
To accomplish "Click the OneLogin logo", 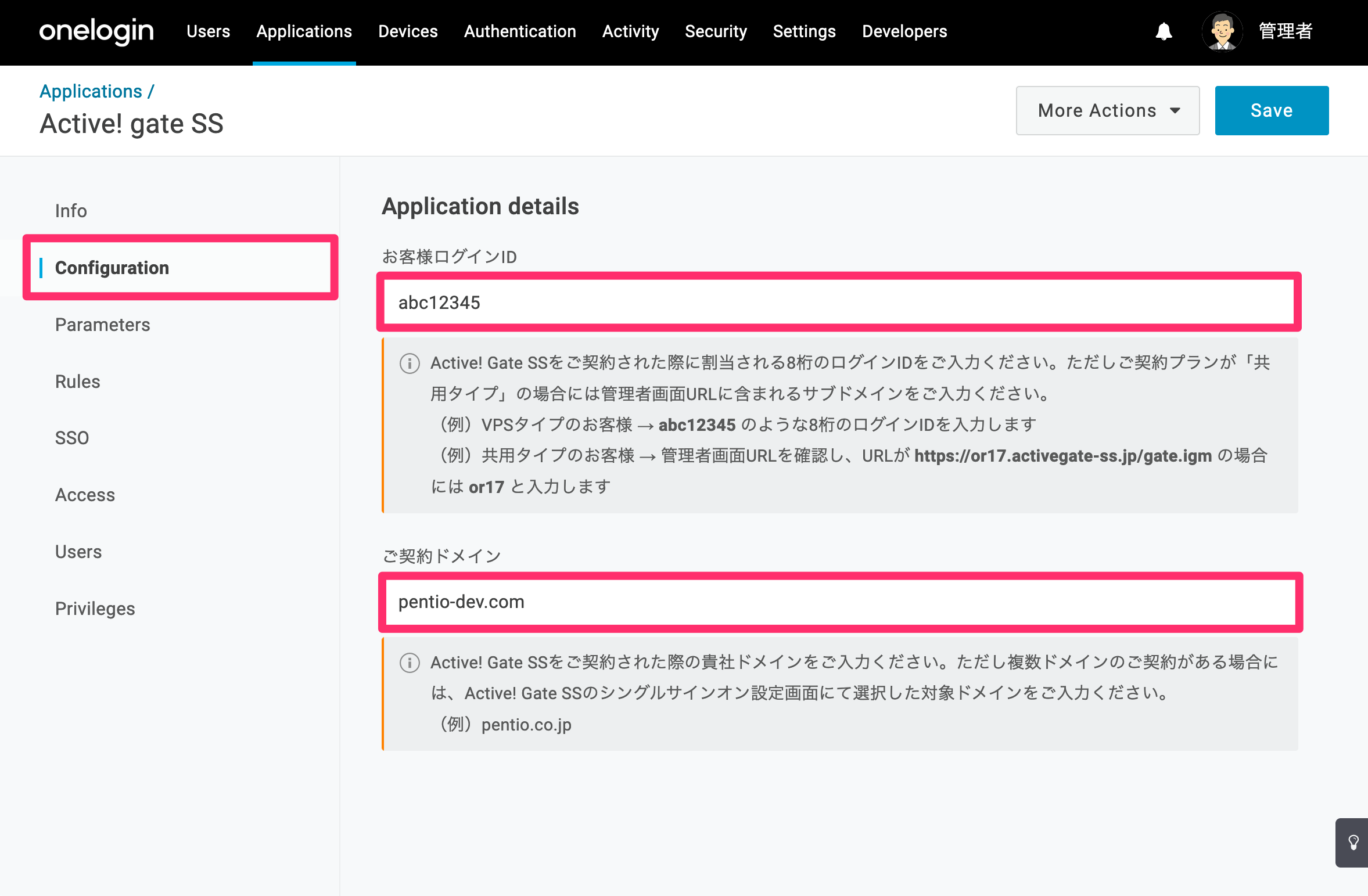I will (x=96, y=31).
